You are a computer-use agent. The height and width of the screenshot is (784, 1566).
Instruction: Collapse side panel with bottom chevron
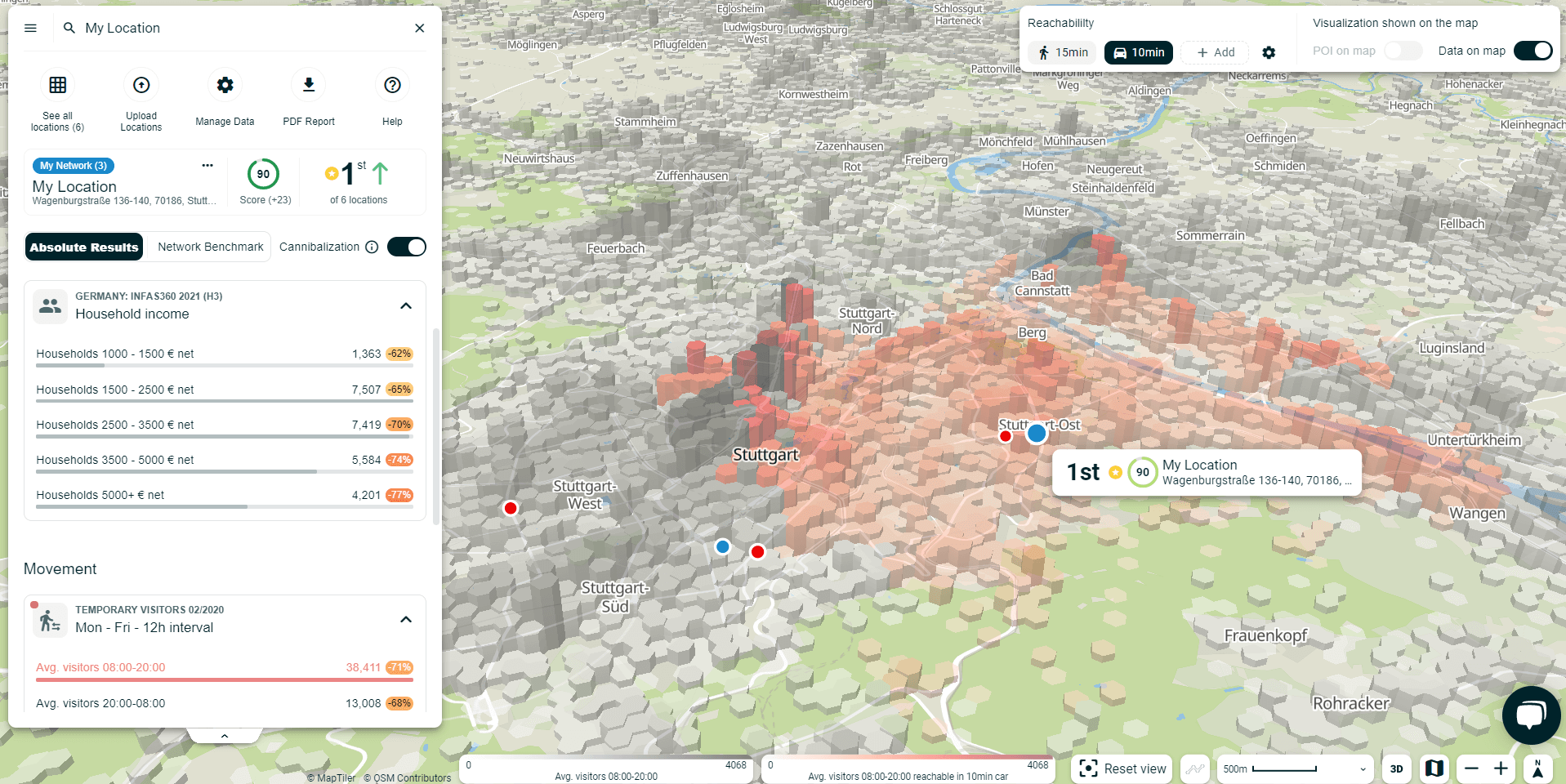point(225,736)
